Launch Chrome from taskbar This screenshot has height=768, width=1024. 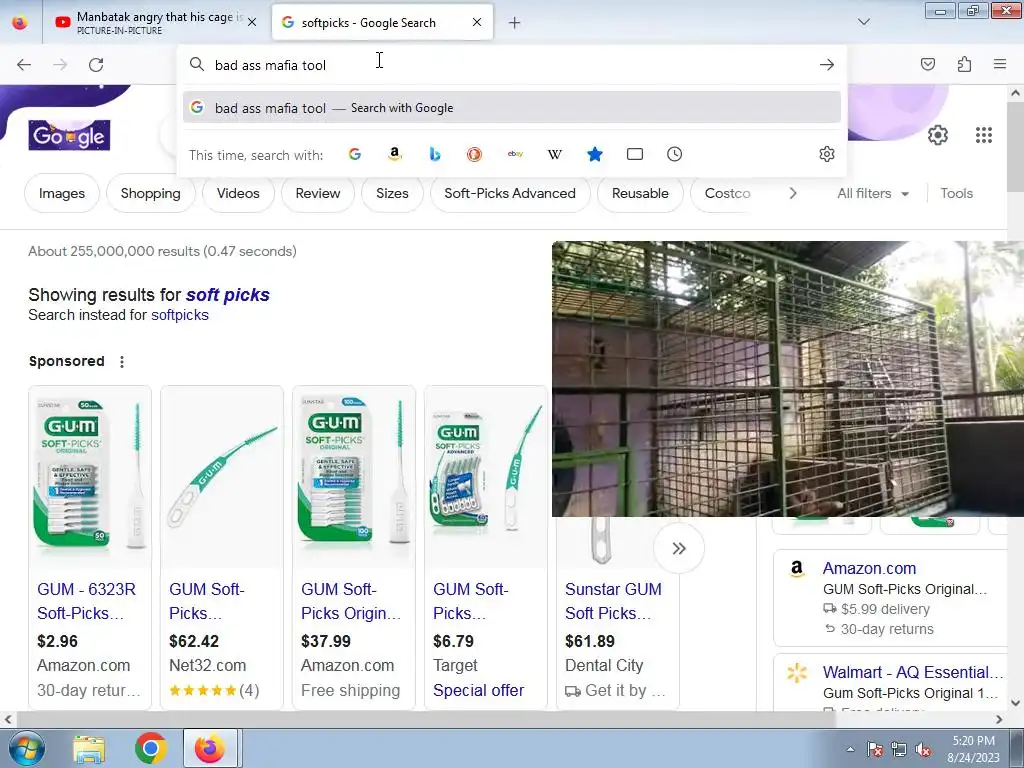151,749
